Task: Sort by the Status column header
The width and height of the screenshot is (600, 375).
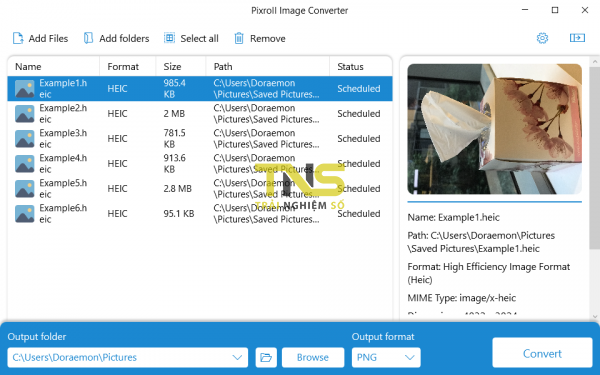Action: pos(361,67)
